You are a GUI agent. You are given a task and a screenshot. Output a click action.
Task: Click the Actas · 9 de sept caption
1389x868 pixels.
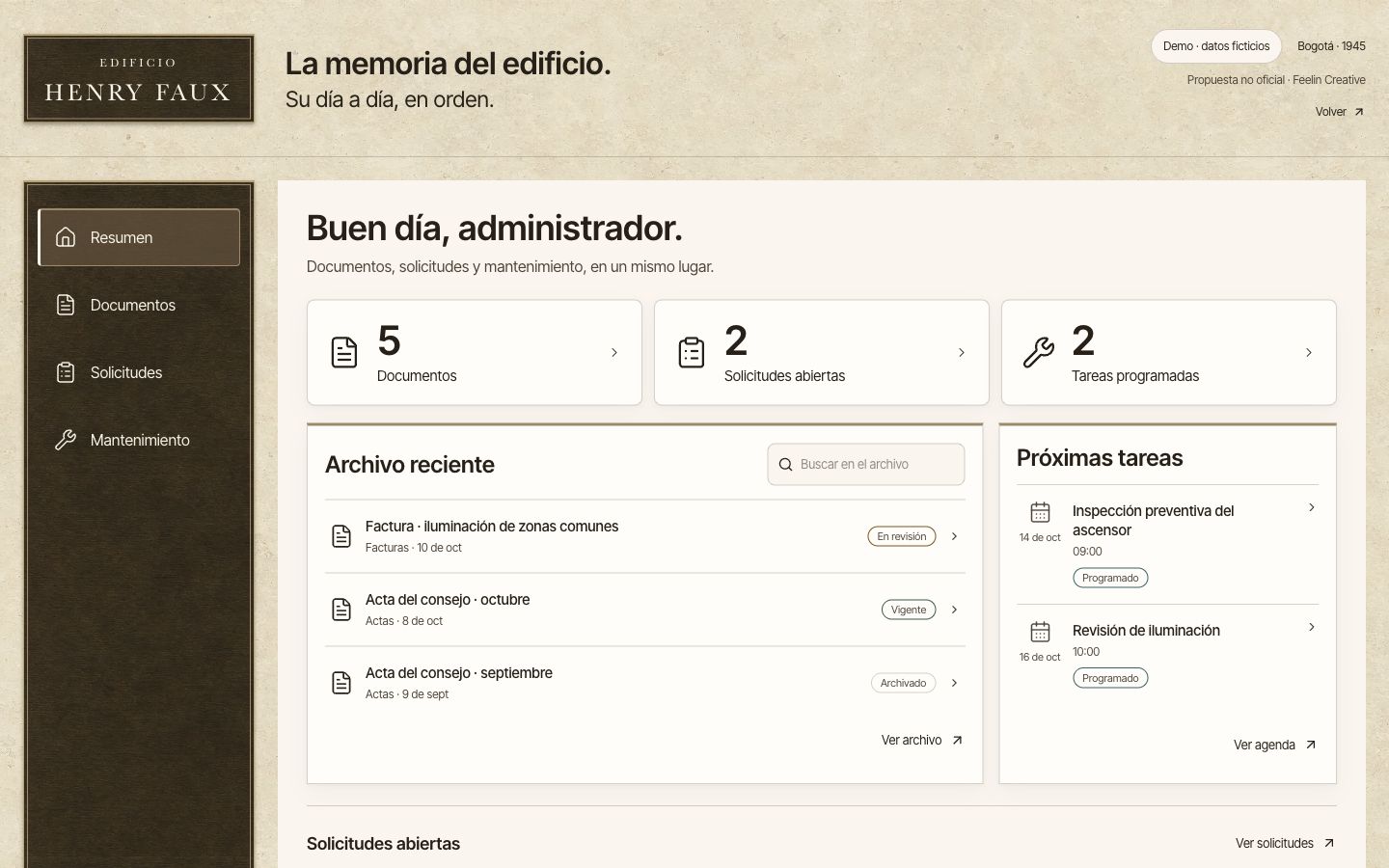point(407,694)
